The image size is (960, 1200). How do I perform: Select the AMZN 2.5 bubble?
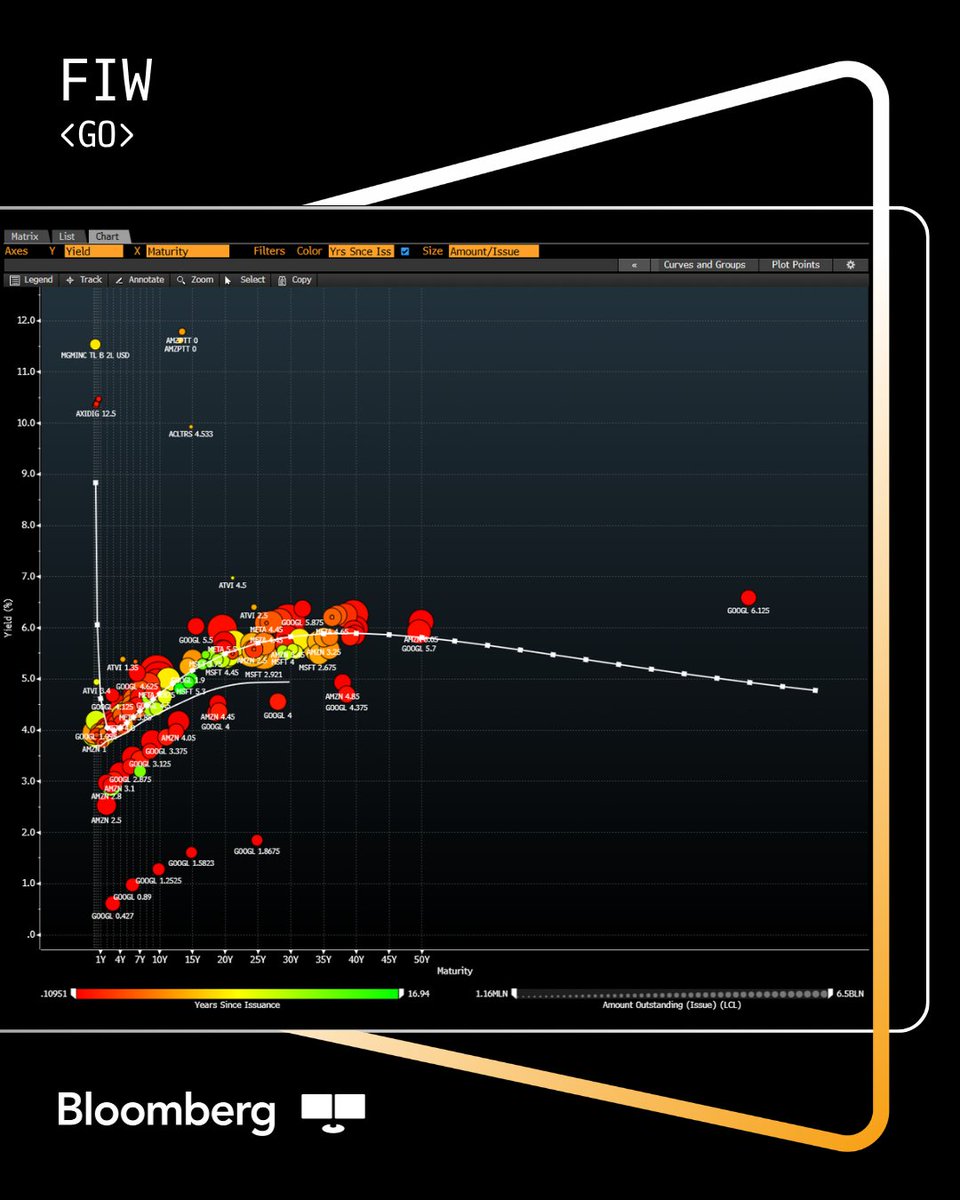[106, 806]
